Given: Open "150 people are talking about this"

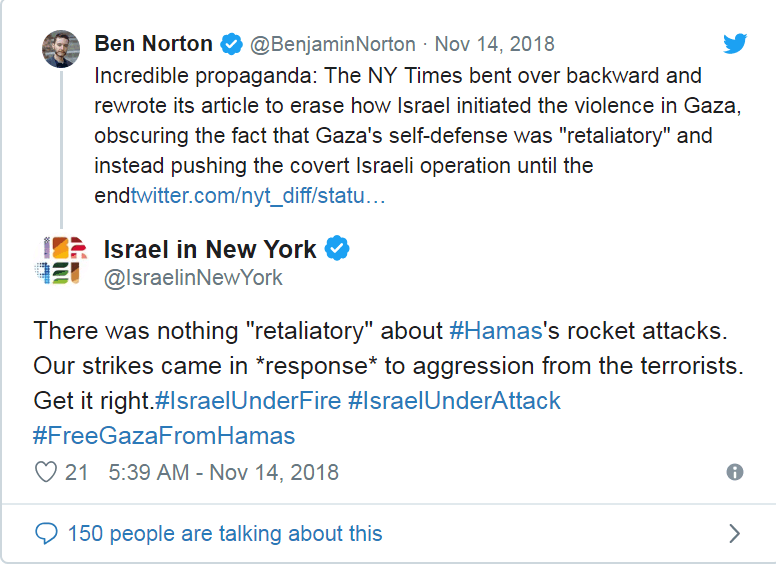Looking at the screenshot, I should pos(225,534).
